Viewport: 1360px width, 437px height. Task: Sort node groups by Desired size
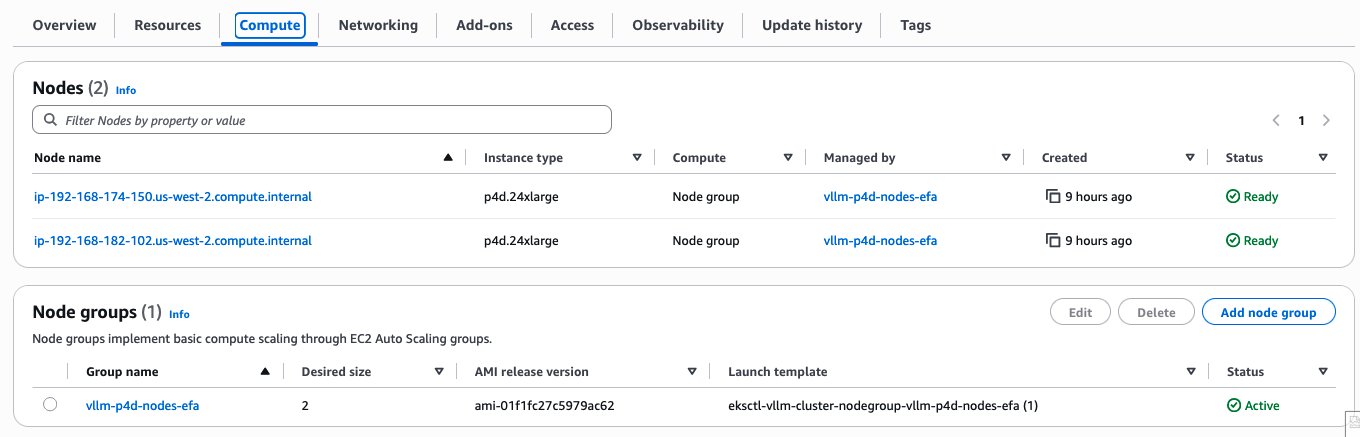[439, 372]
